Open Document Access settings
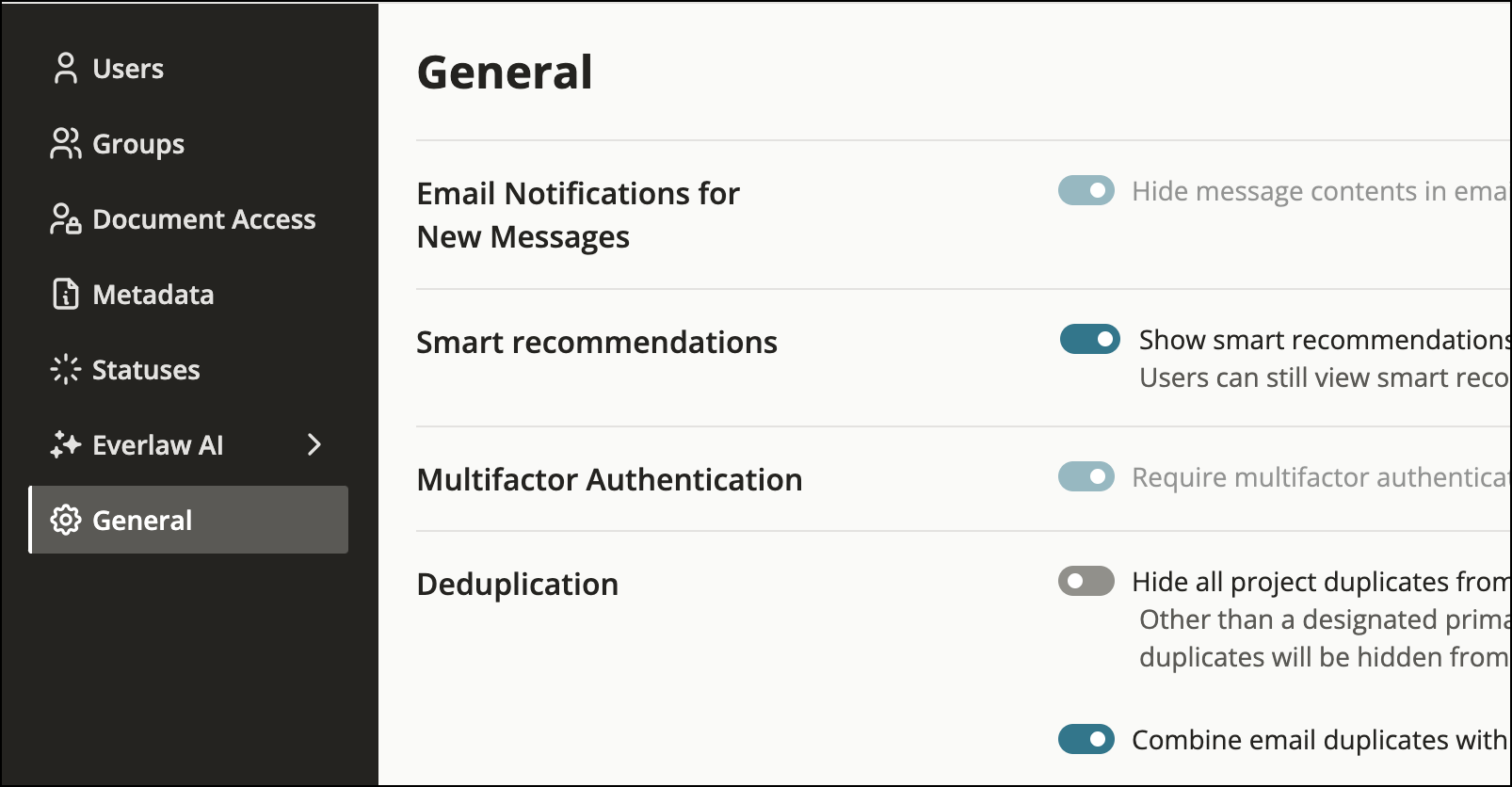This screenshot has width=1512, height=787. [x=203, y=219]
